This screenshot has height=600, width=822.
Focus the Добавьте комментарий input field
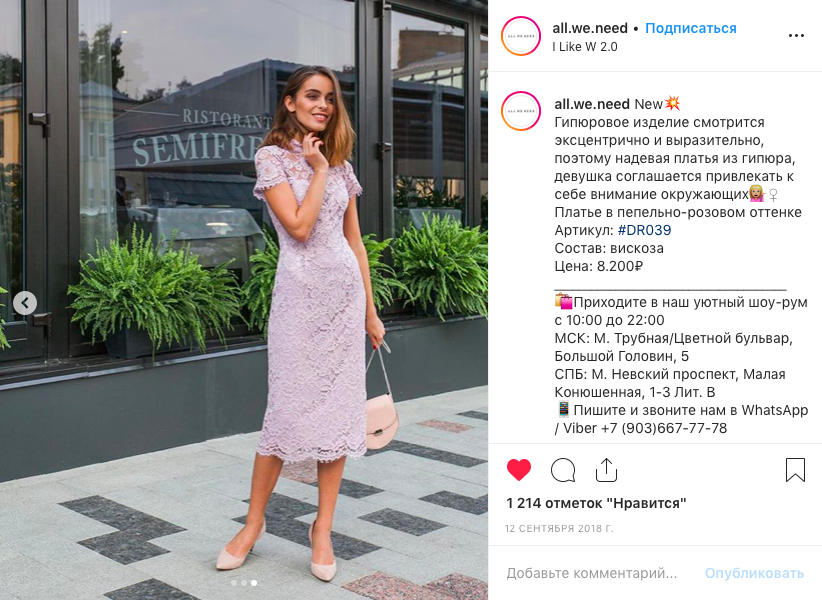pyautogui.click(x=592, y=573)
